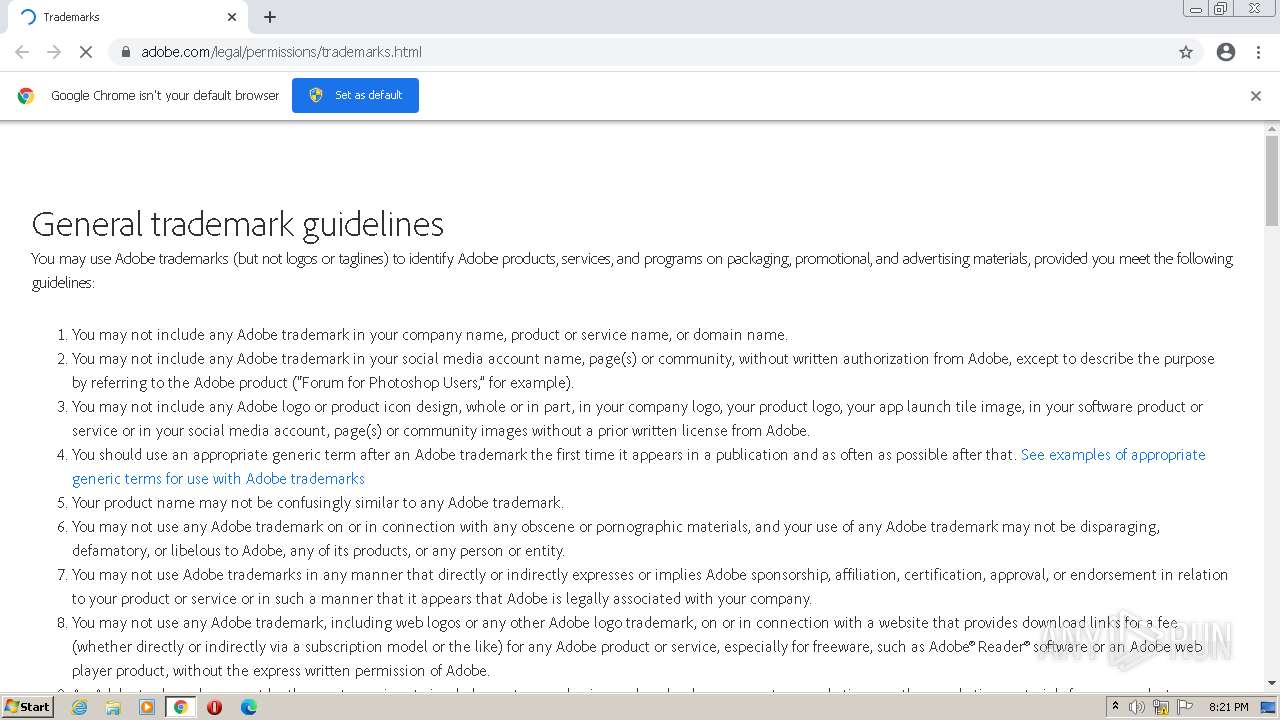
Task: Click the scrollbar up arrow
Action: tap(1272, 129)
